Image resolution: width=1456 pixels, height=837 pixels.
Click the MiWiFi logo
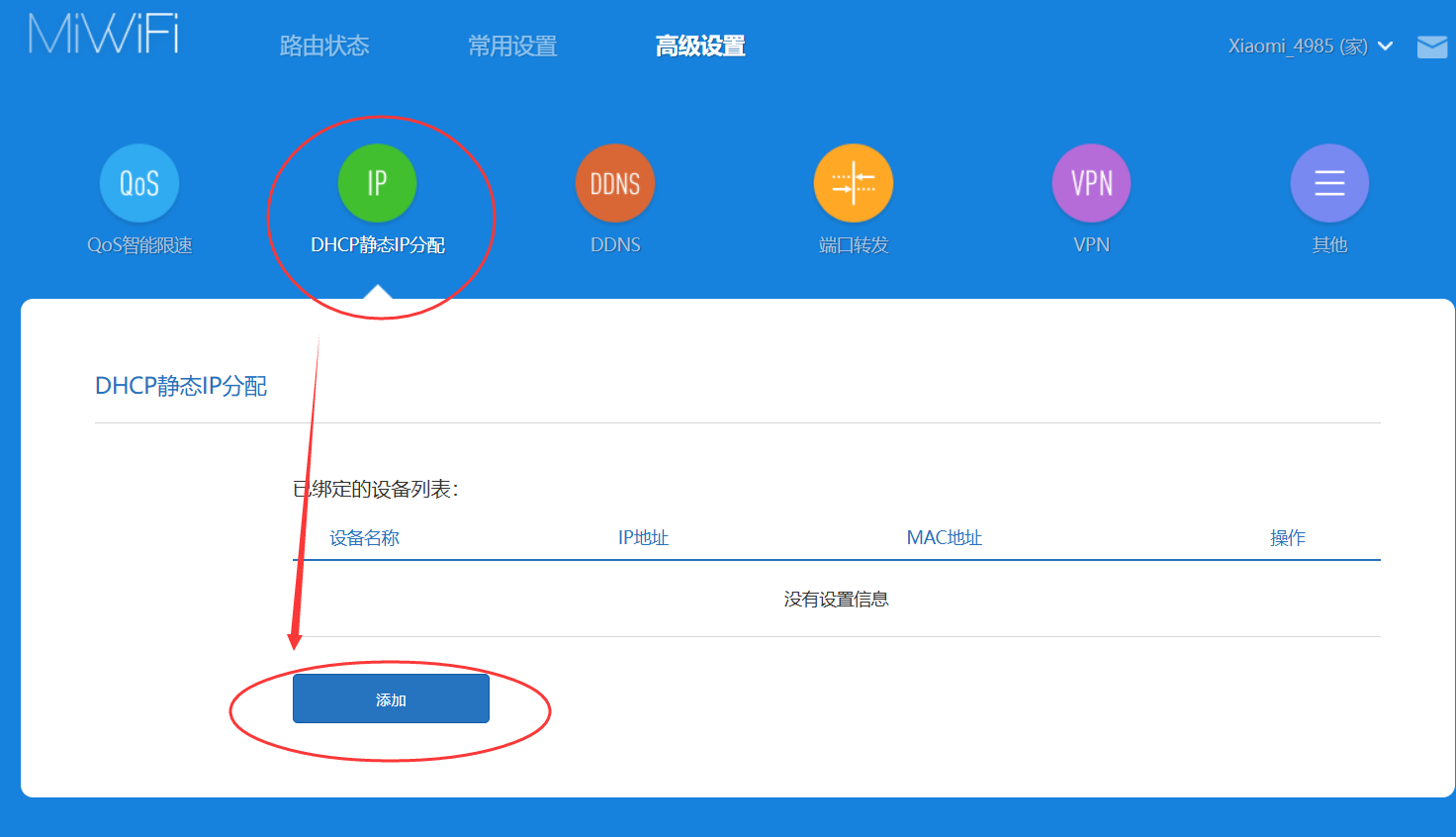pos(102,33)
